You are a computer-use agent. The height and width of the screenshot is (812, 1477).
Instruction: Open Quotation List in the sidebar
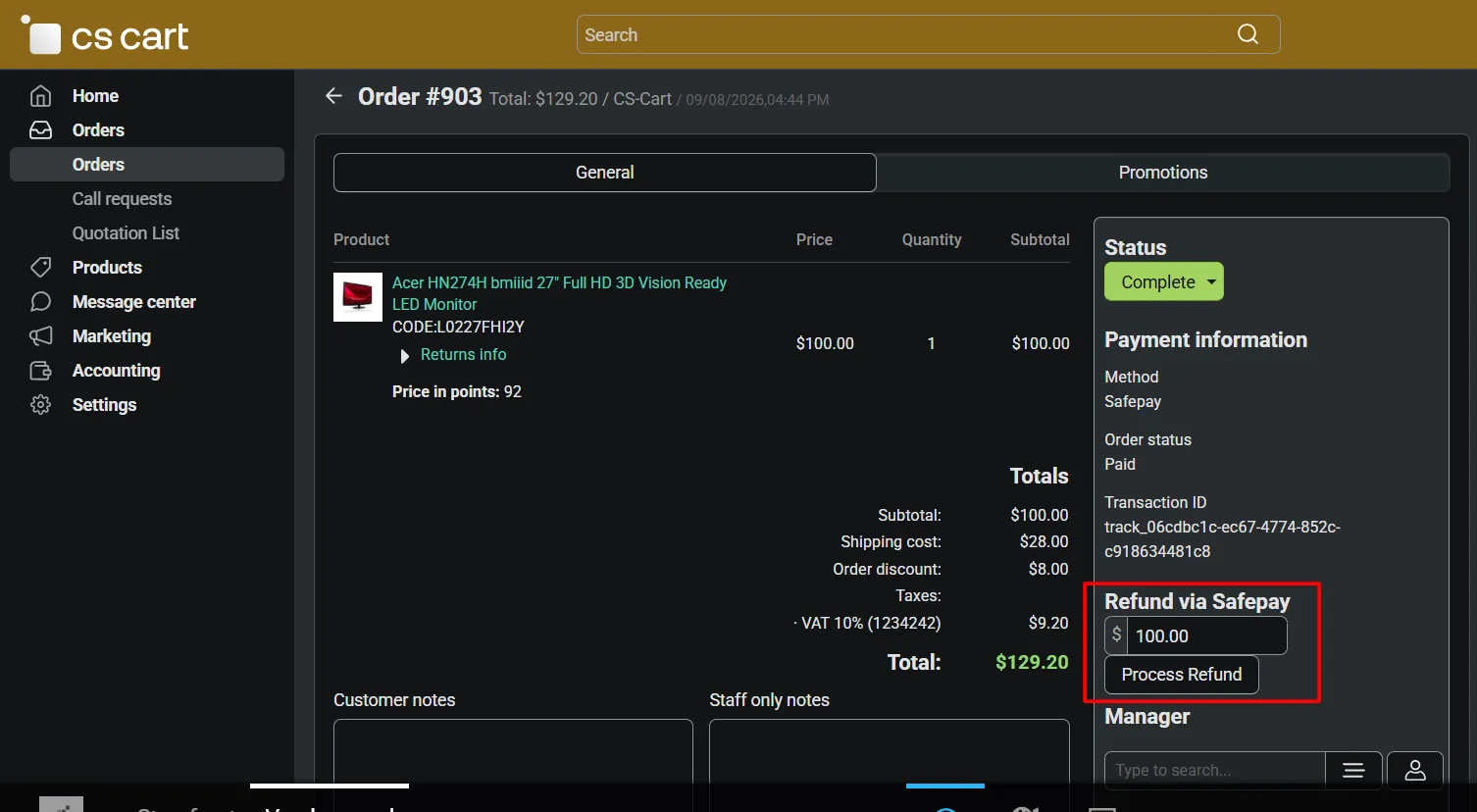(x=126, y=233)
